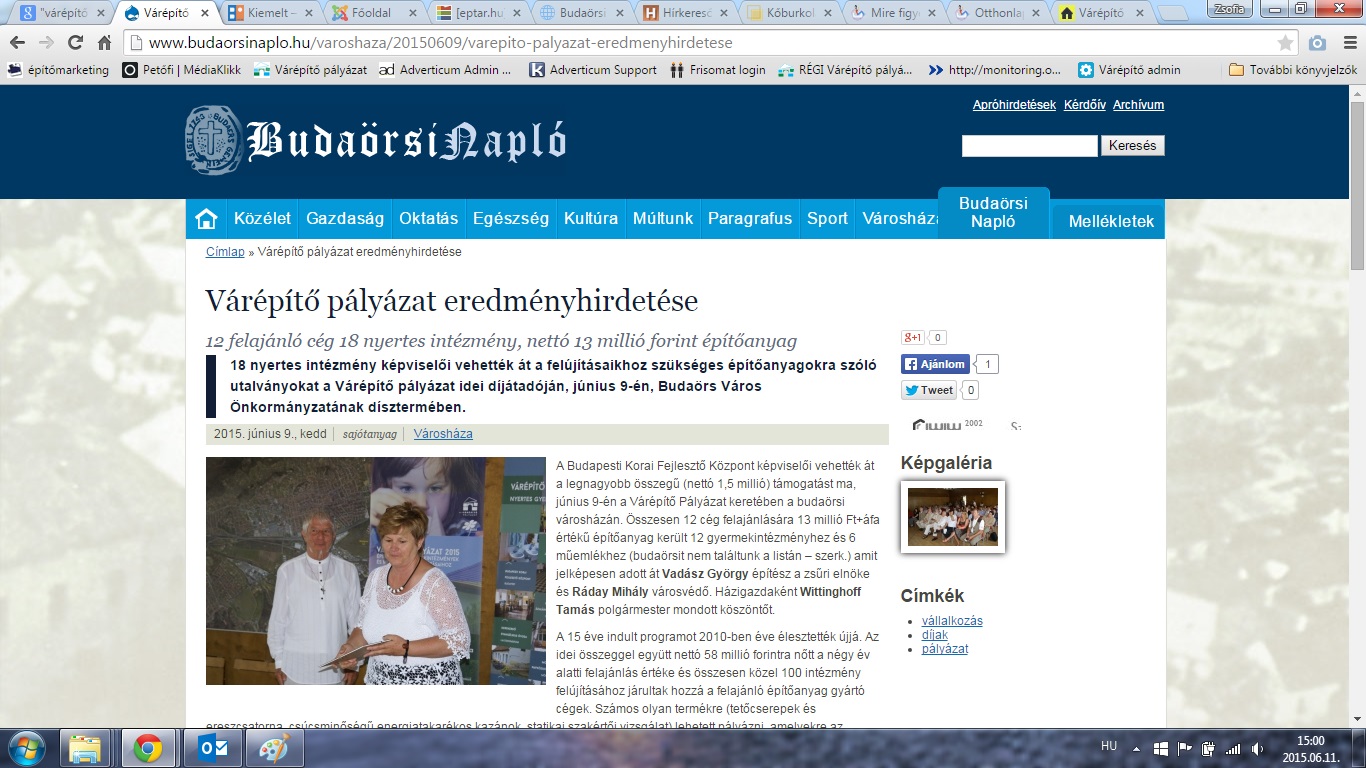The width and height of the screenshot is (1366, 768).
Task: Open the Frisomat login bookmark
Action: (x=717, y=70)
